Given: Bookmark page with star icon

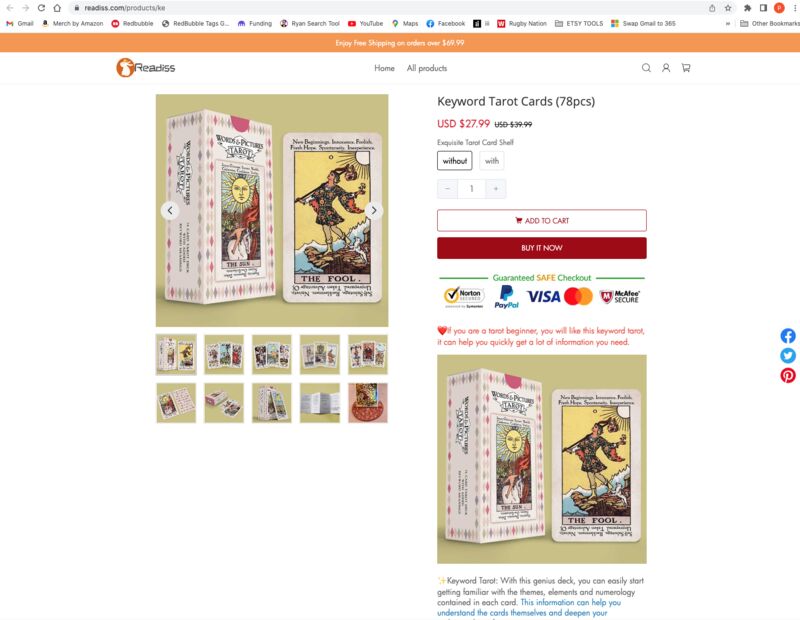Looking at the screenshot, I should [728, 8].
